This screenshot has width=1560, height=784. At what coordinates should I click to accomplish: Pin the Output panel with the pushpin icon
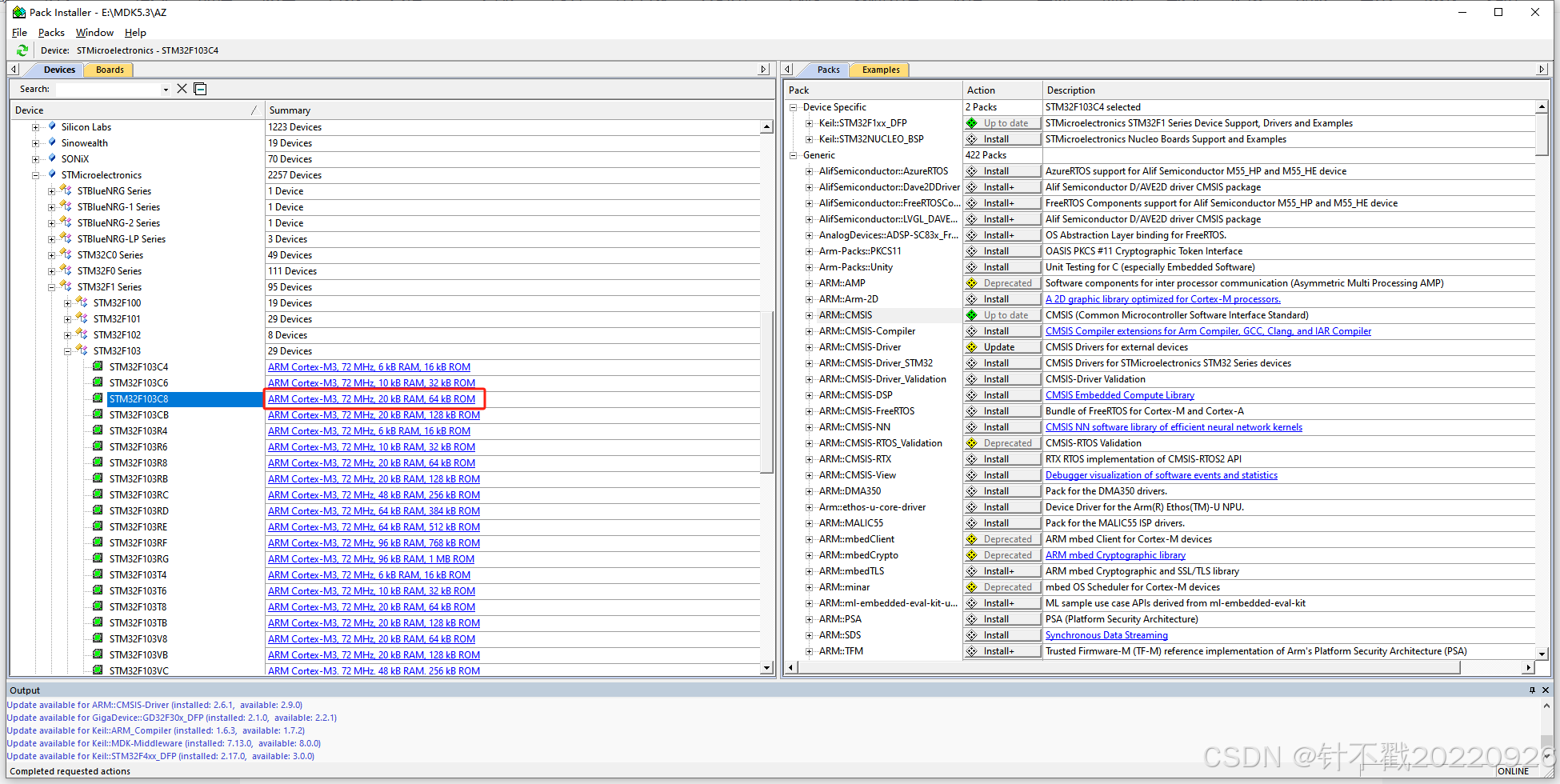tap(1532, 690)
